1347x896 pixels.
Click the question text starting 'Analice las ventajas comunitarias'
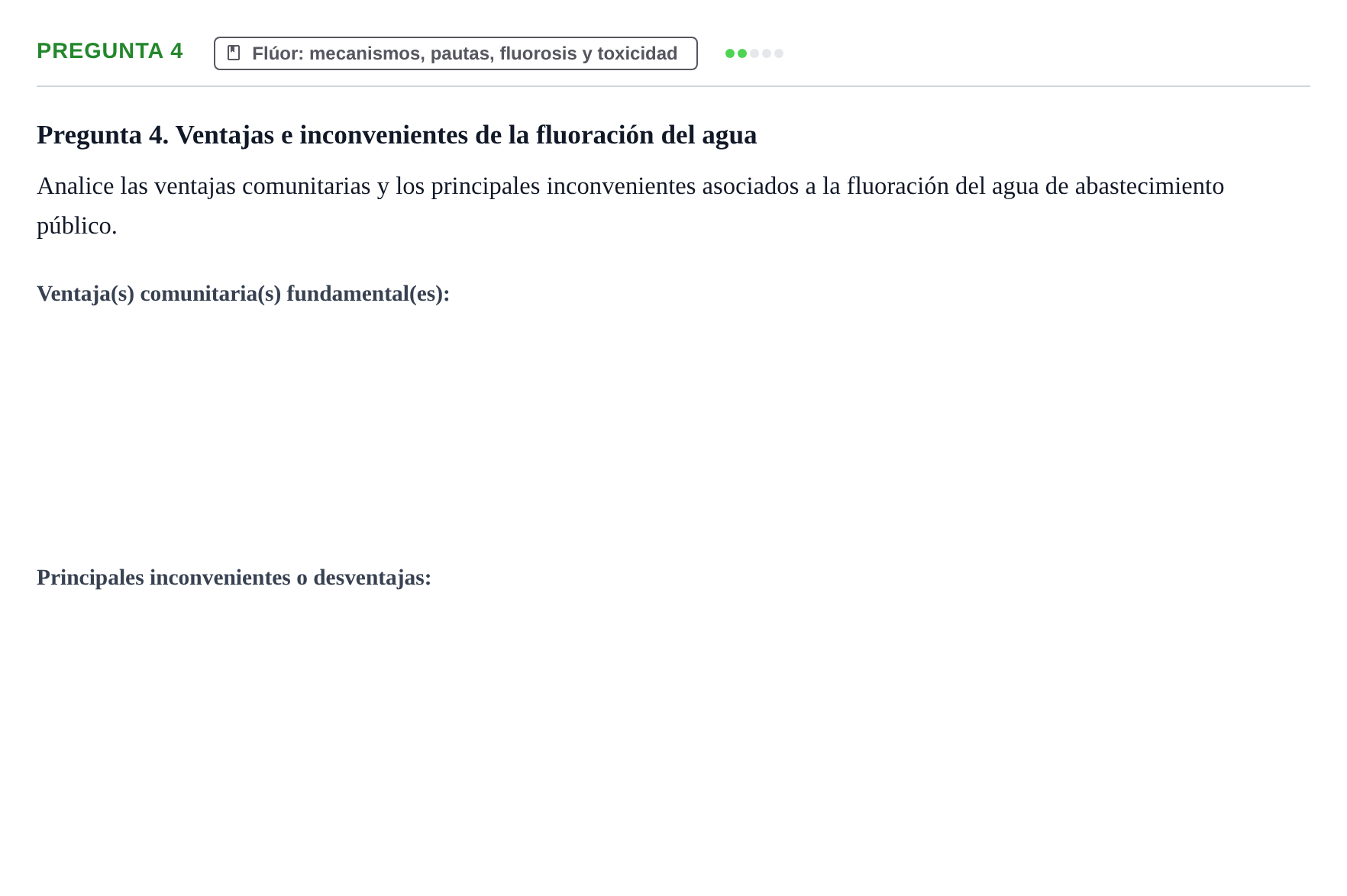(x=631, y=206)
